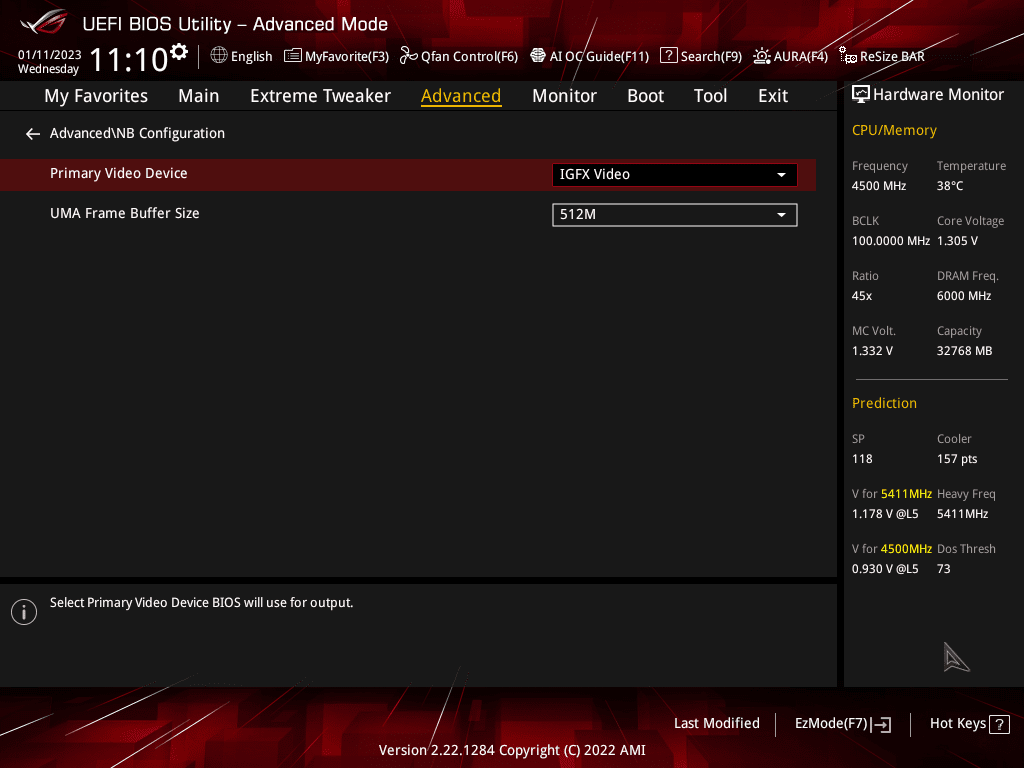Click the Prediction section heading
Screen dimensions: 1024x768
[x=884, y=403]
